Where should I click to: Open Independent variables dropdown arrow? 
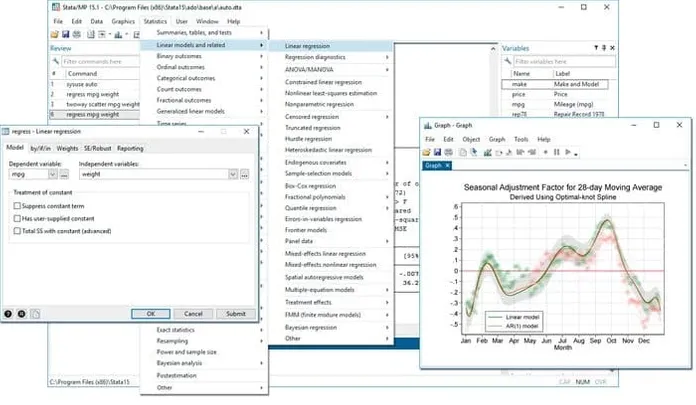click(233, 175)
